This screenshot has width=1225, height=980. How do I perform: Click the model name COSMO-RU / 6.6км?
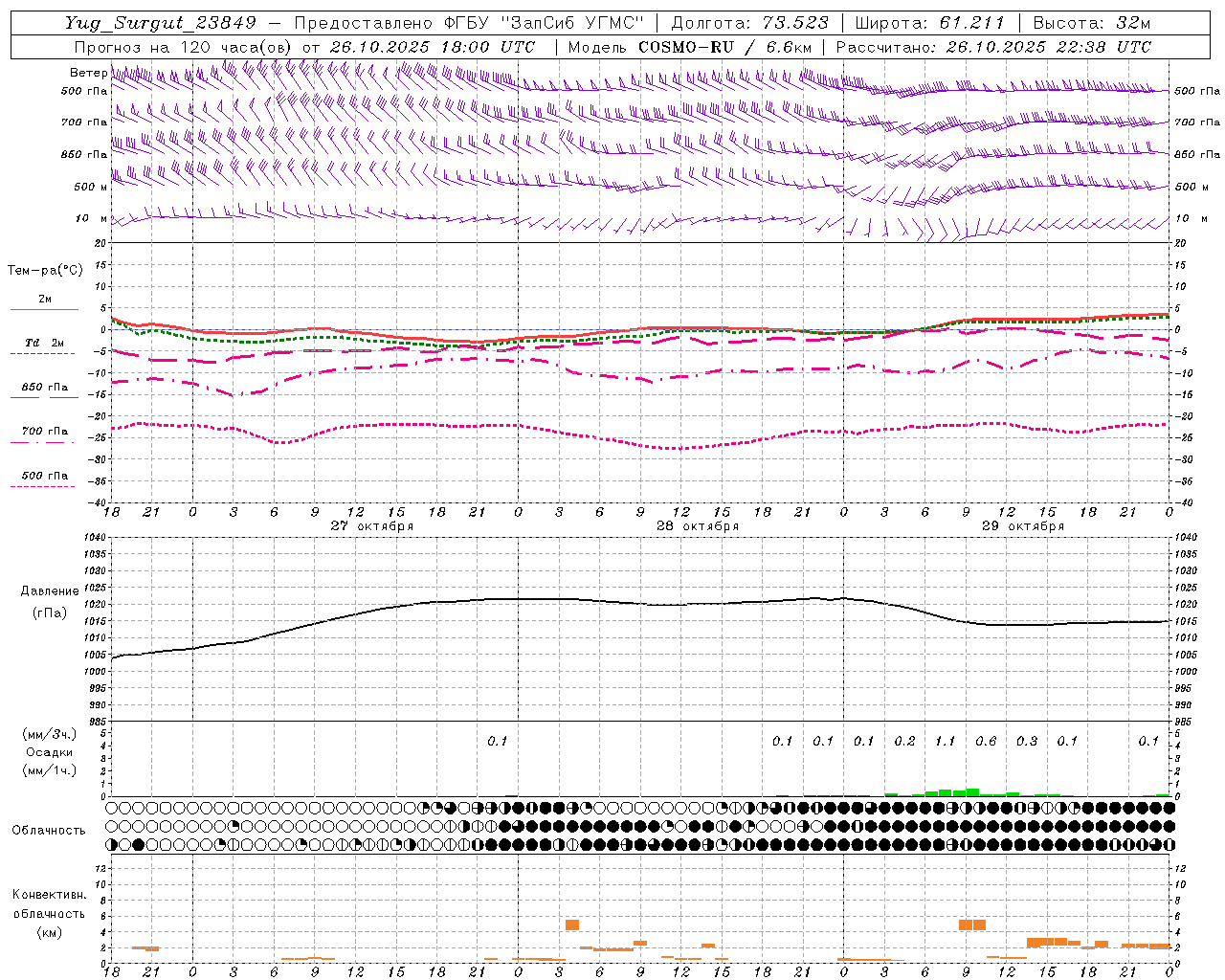point(724,47)
